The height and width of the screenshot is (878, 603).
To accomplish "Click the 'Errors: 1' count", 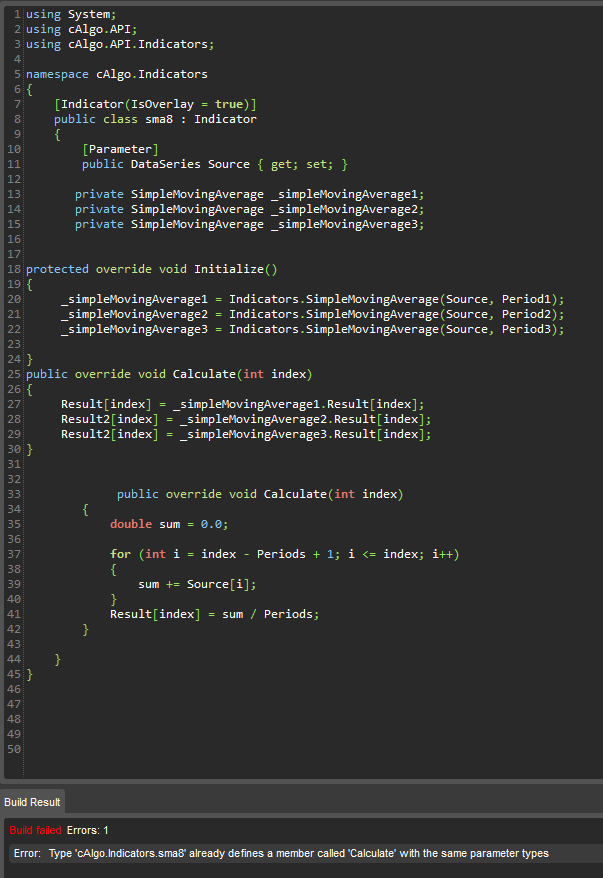I will pyautogui.click(x=87, y=830).
